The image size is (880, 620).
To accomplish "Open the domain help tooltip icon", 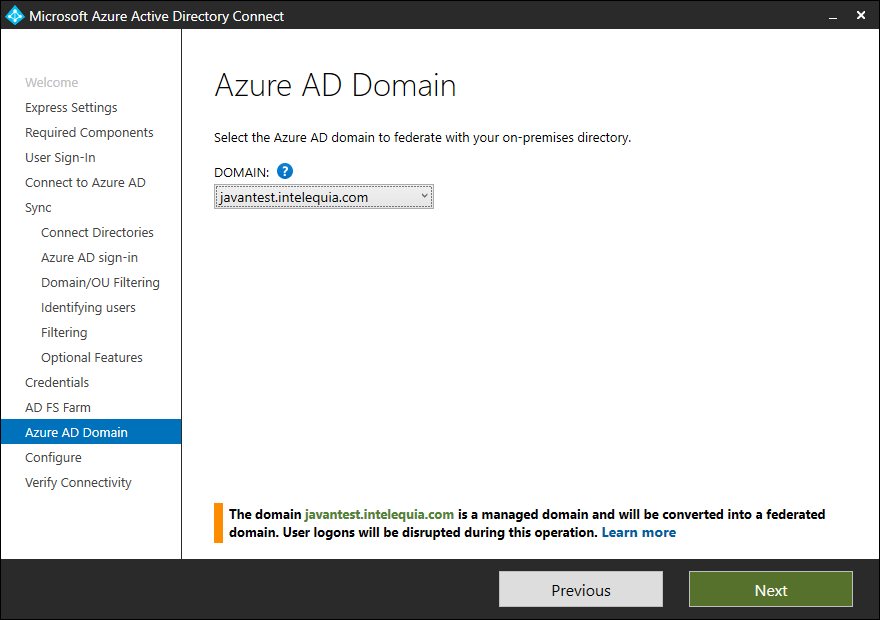I will (284, 171).
